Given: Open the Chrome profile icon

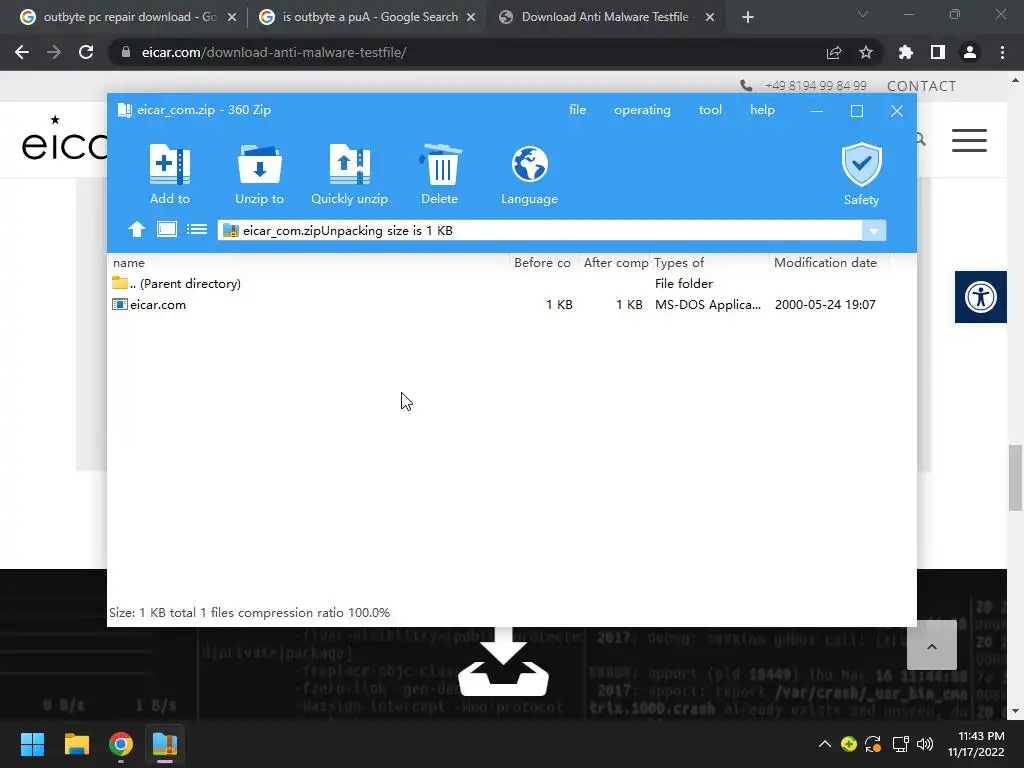Looking at the screenshot, I should (969, 52).
